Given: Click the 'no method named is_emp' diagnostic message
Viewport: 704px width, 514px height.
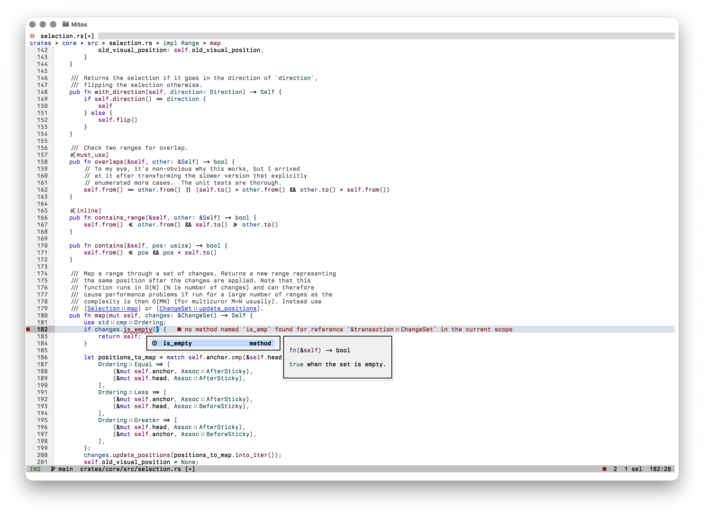Looking at the screenshot, I should (348, 329).
